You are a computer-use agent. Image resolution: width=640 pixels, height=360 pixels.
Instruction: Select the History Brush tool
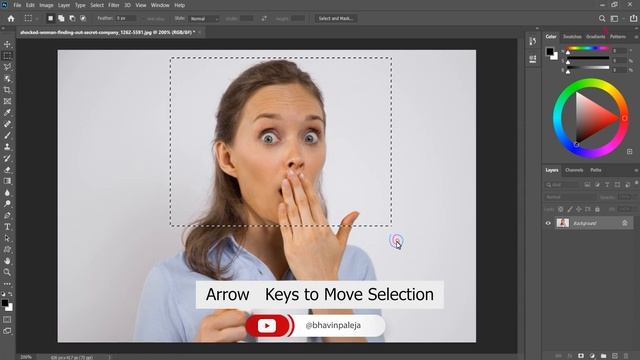(7, 158)
